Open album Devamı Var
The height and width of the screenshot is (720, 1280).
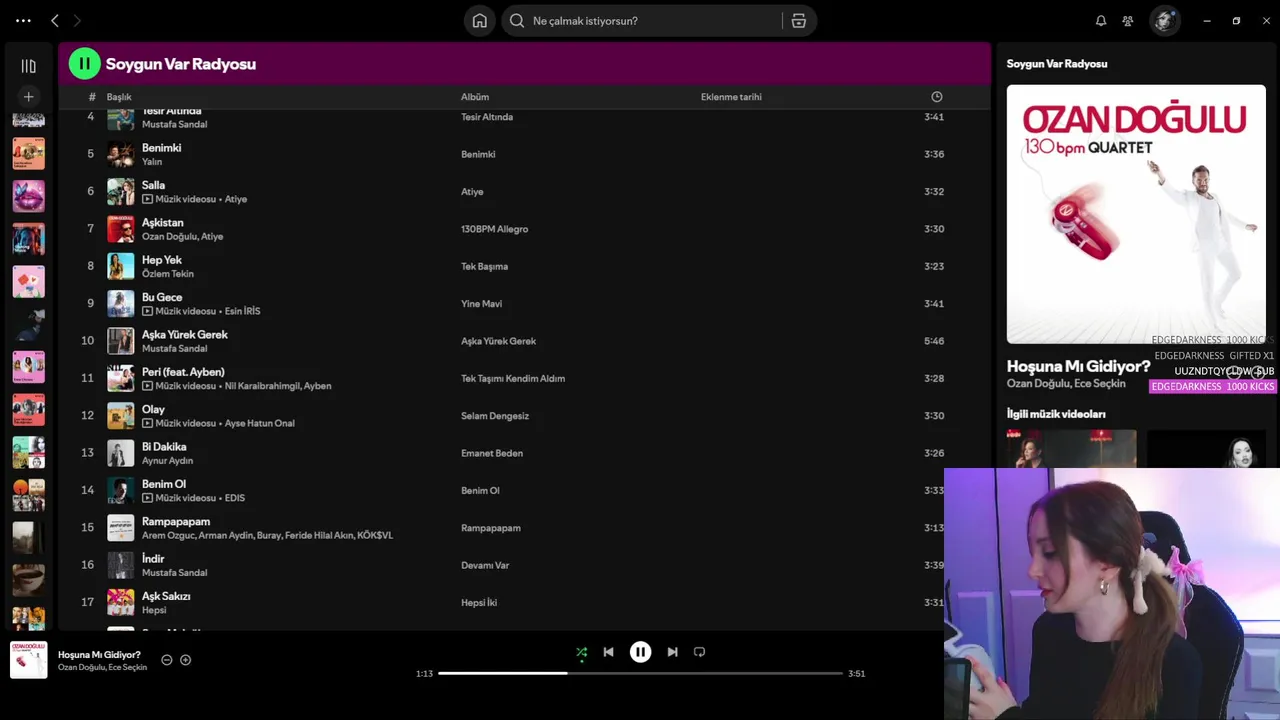point(485,565)
